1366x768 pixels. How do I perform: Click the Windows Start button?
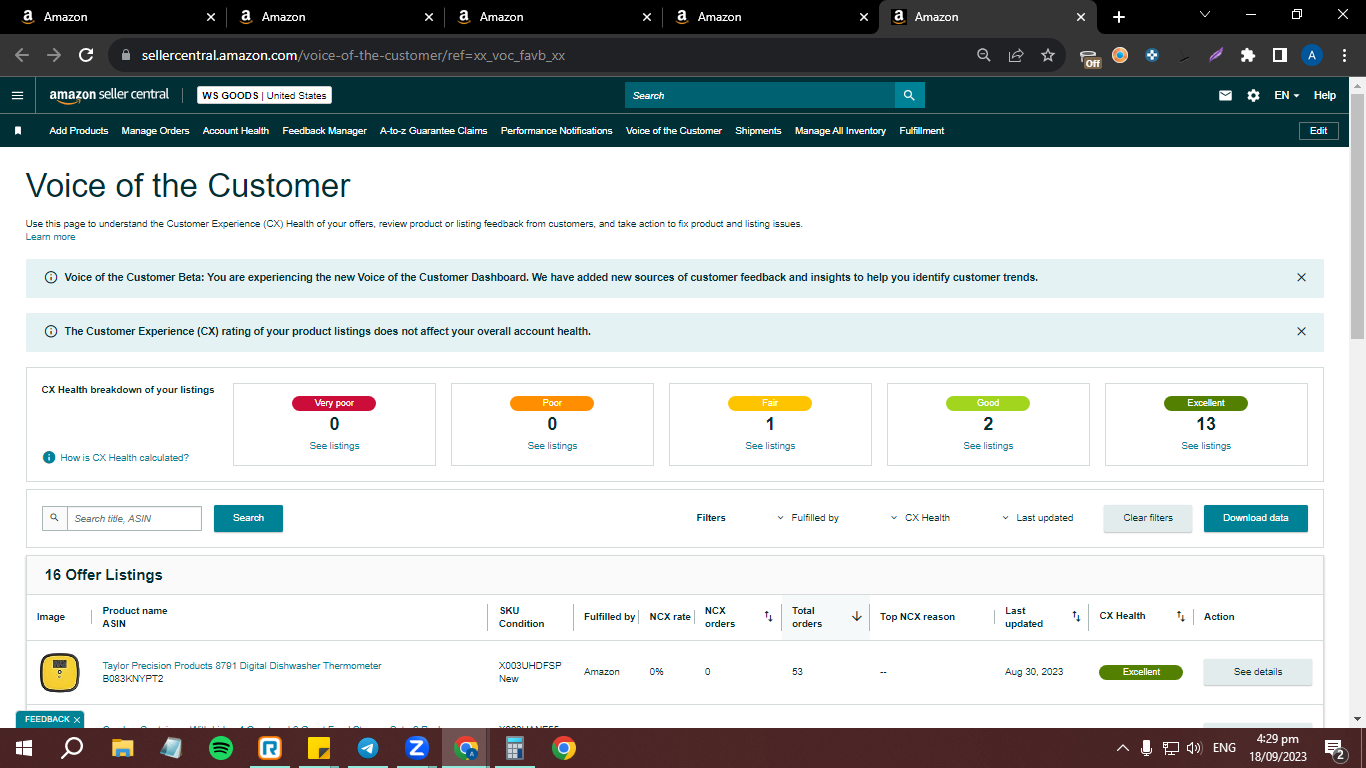coord(24,747)
